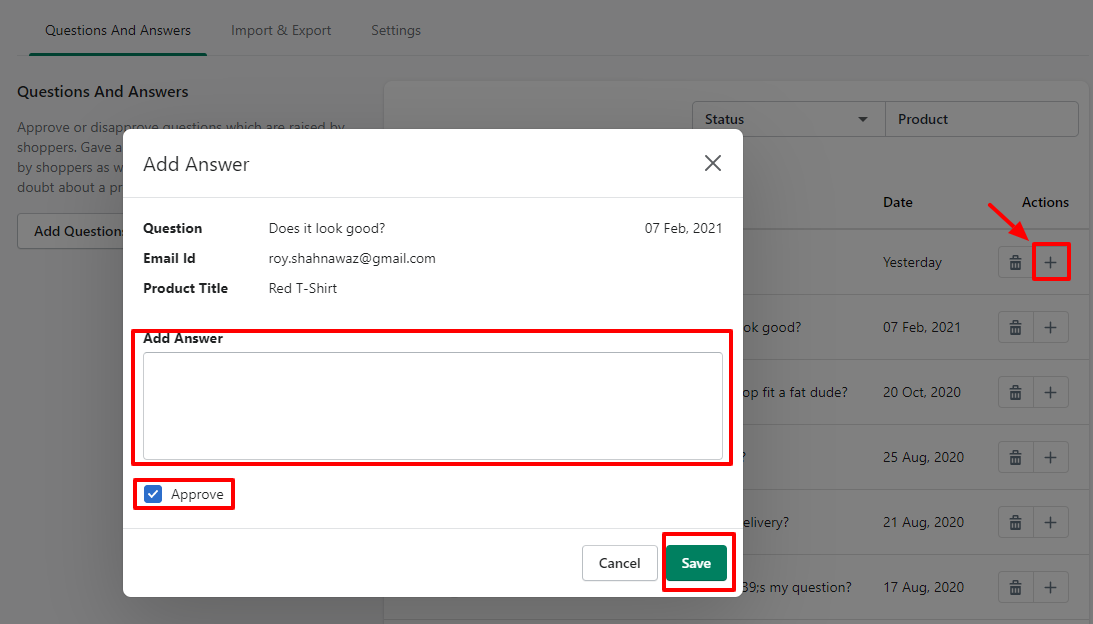Add answer to the Yesterday question
Image resolution: width=1093 pixels, height=624 pixels.
click(1050, 262)
